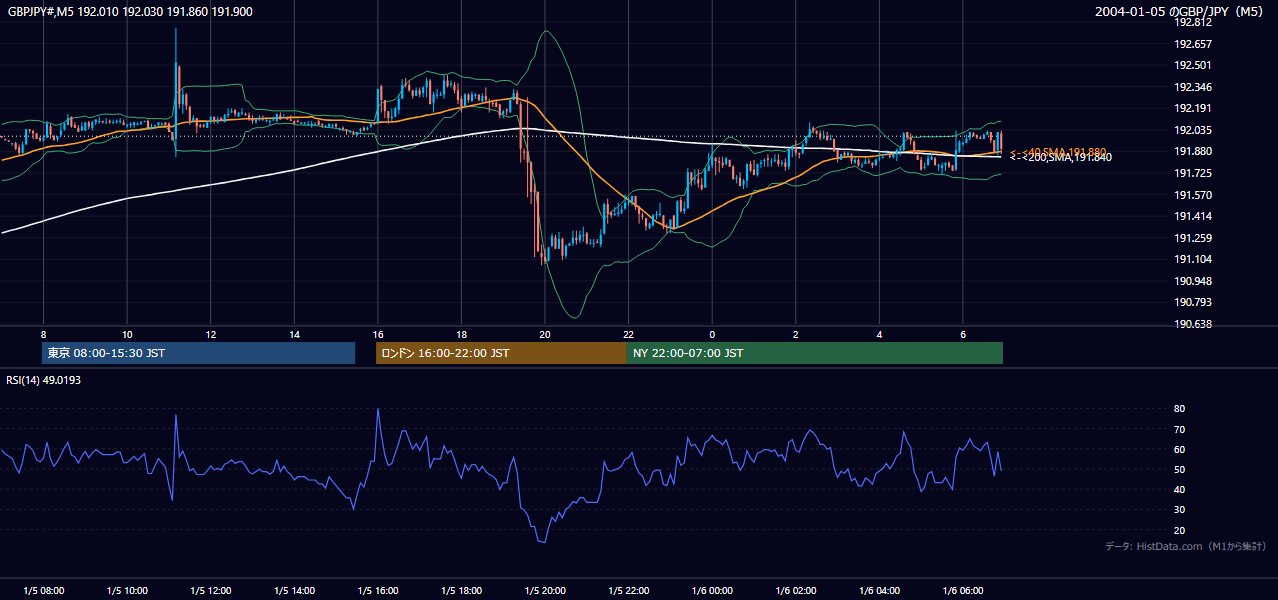Viewport: 1278px width, 600px height.
Task: Click hour label 22 under price chart
Action: click(x=628, y=334)
